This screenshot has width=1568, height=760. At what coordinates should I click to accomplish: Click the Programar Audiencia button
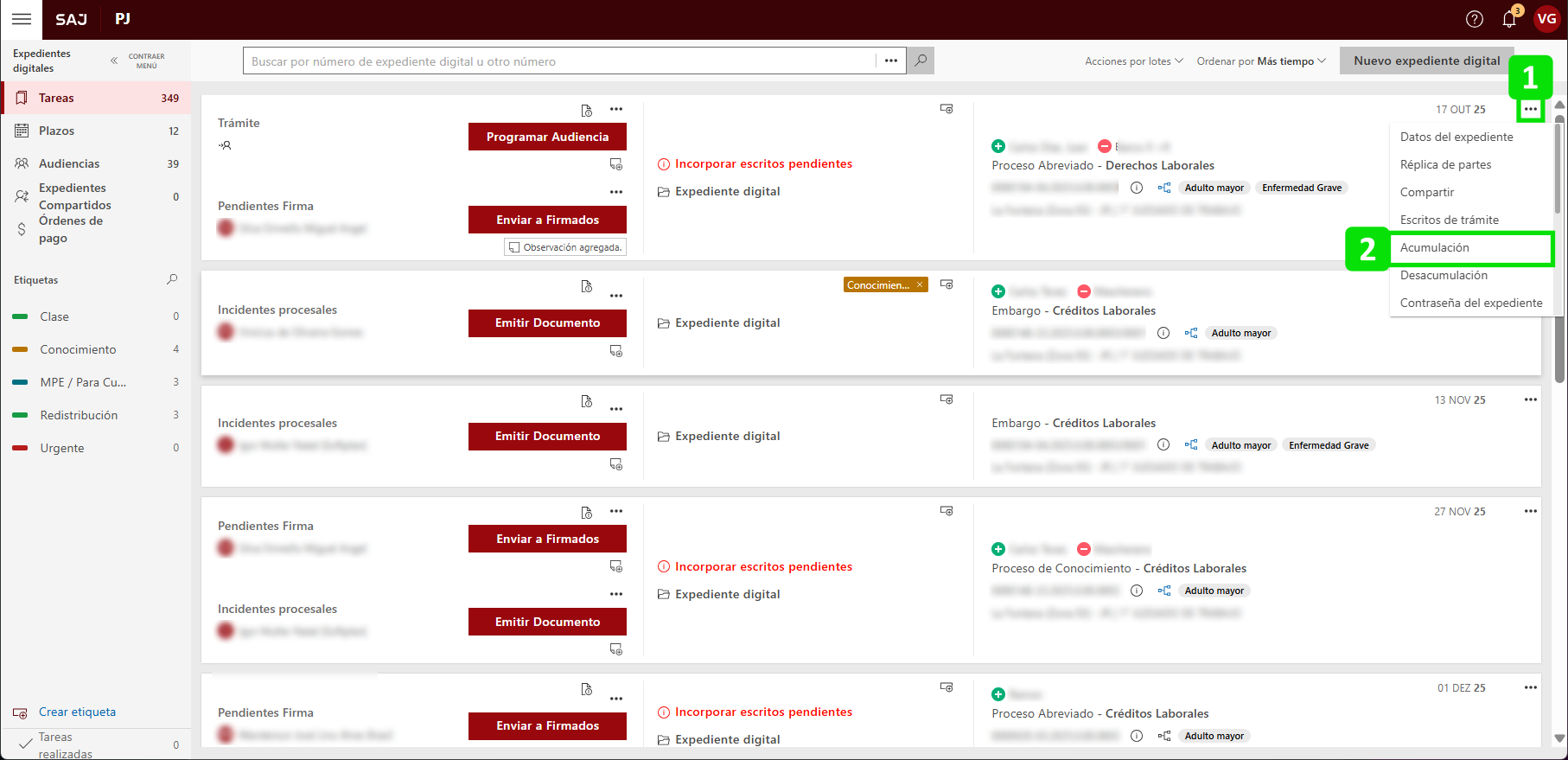click(x=547, y=137)
